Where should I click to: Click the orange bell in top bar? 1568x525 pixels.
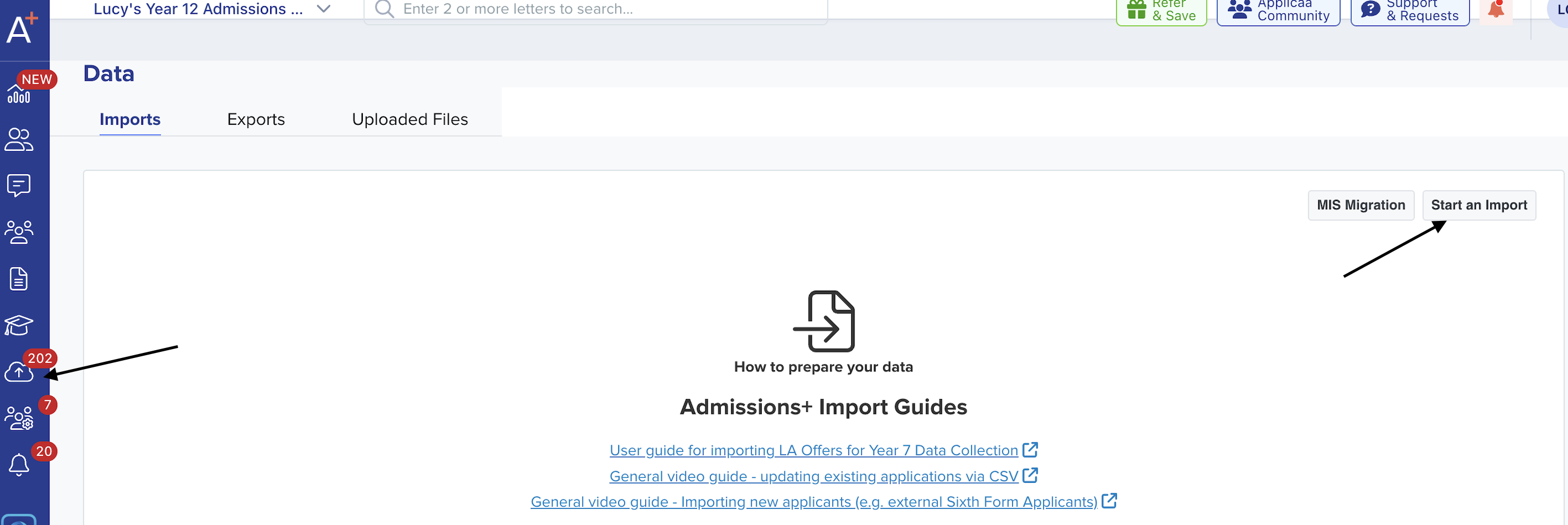coord(1495,11)
